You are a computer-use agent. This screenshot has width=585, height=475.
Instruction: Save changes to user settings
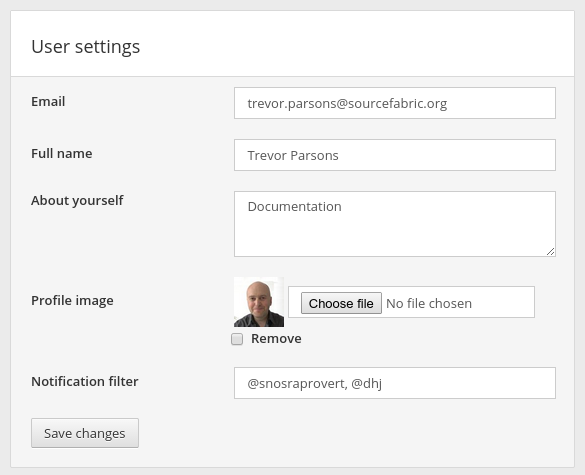[x=85, y=433]
